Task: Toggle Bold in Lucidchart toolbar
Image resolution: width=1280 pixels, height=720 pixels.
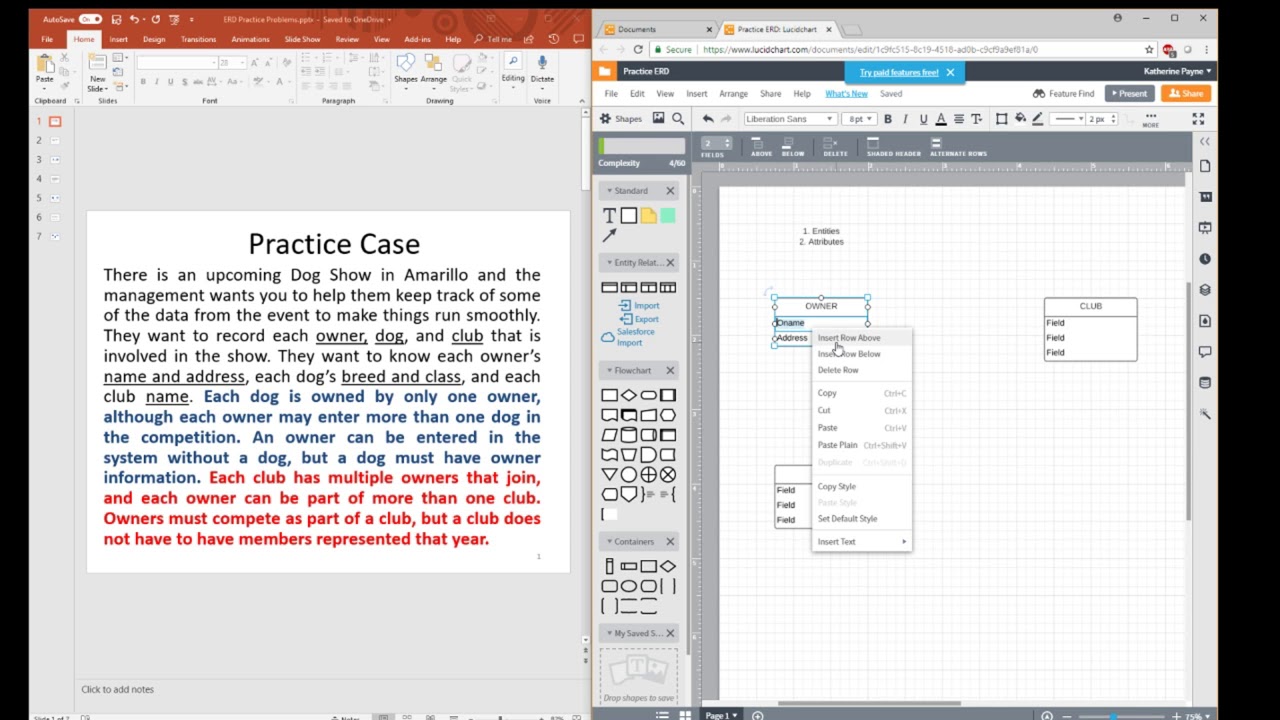Action: click(887, 119)
